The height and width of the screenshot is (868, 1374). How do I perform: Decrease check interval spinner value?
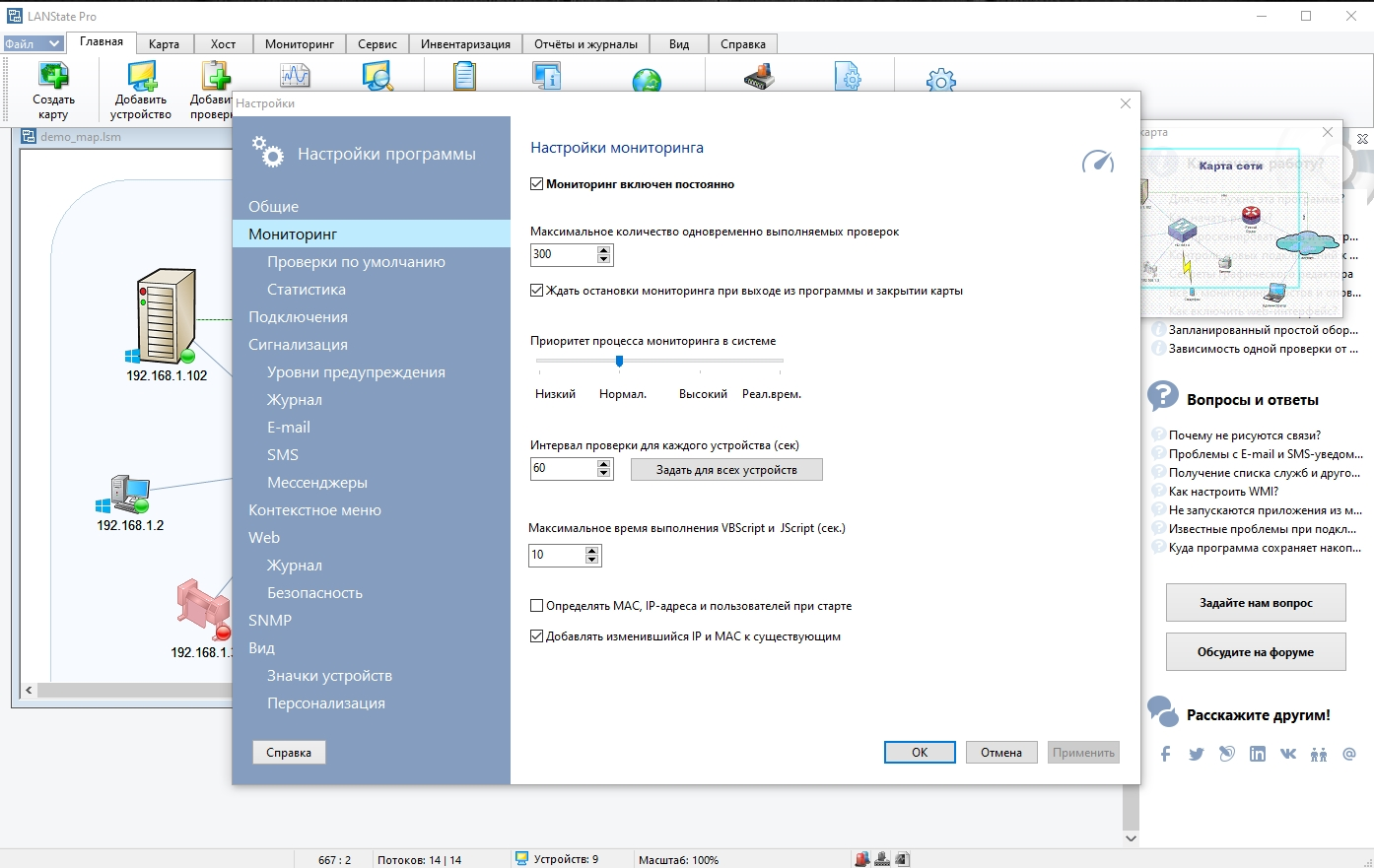click(604, 473)
